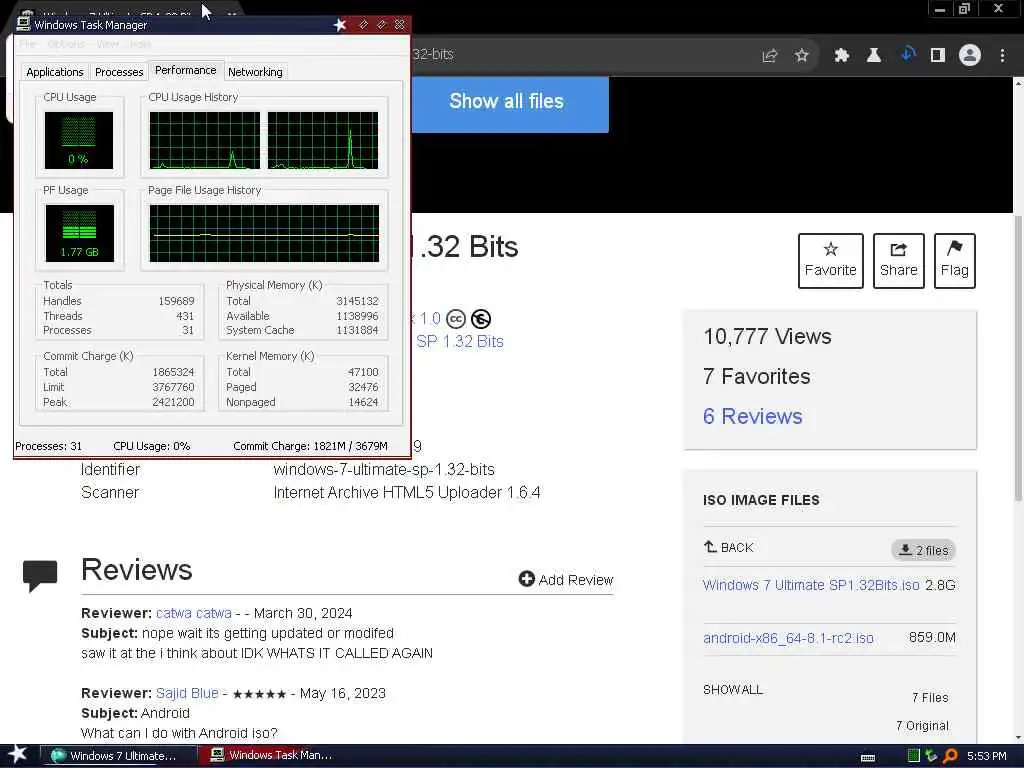Screen dimensions: 1024x768
Task: Click the '7 Original' text in files panel
Action: point(922,726)
